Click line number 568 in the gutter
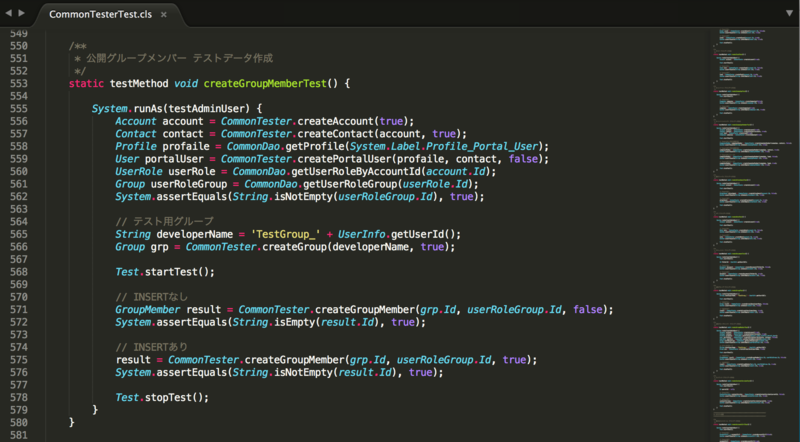Screen dimensions: 800x442 19,272
